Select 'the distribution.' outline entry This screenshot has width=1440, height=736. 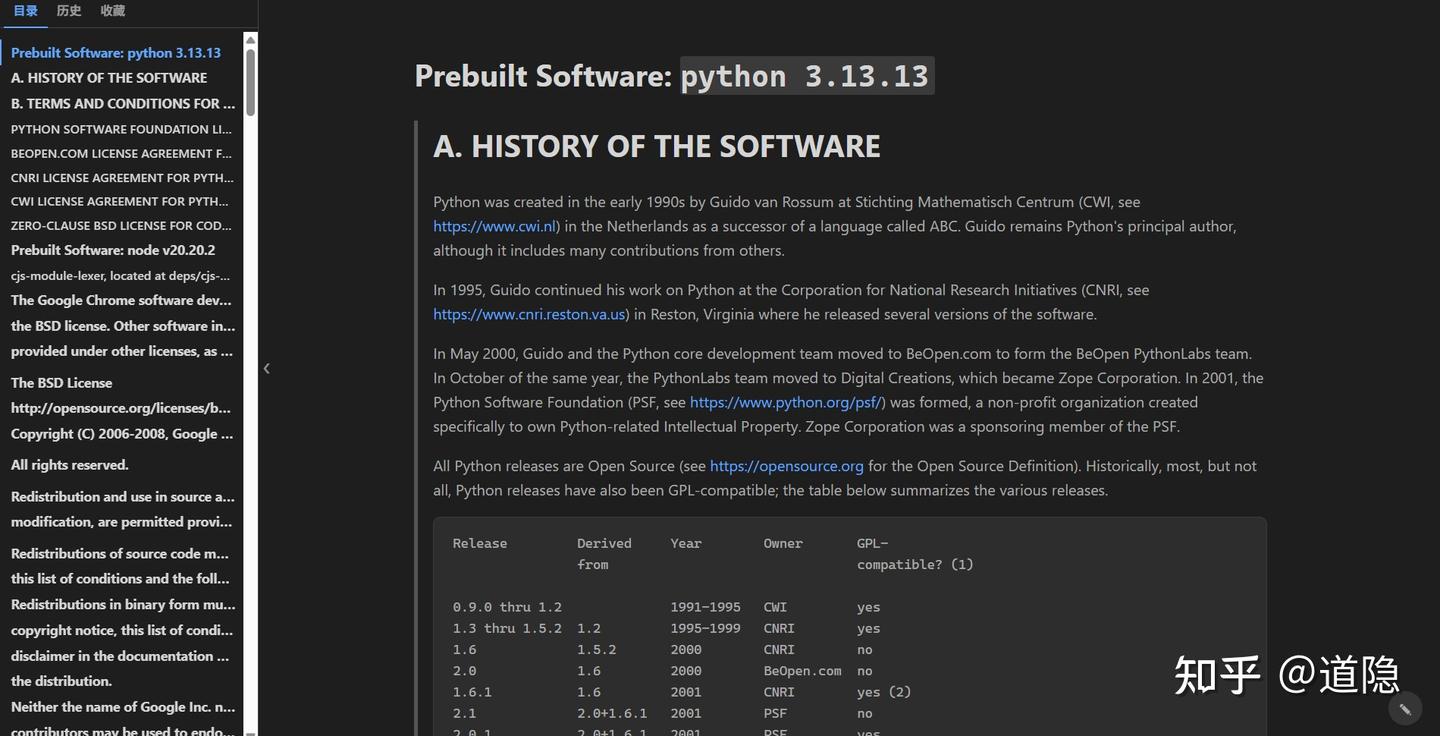61,681
